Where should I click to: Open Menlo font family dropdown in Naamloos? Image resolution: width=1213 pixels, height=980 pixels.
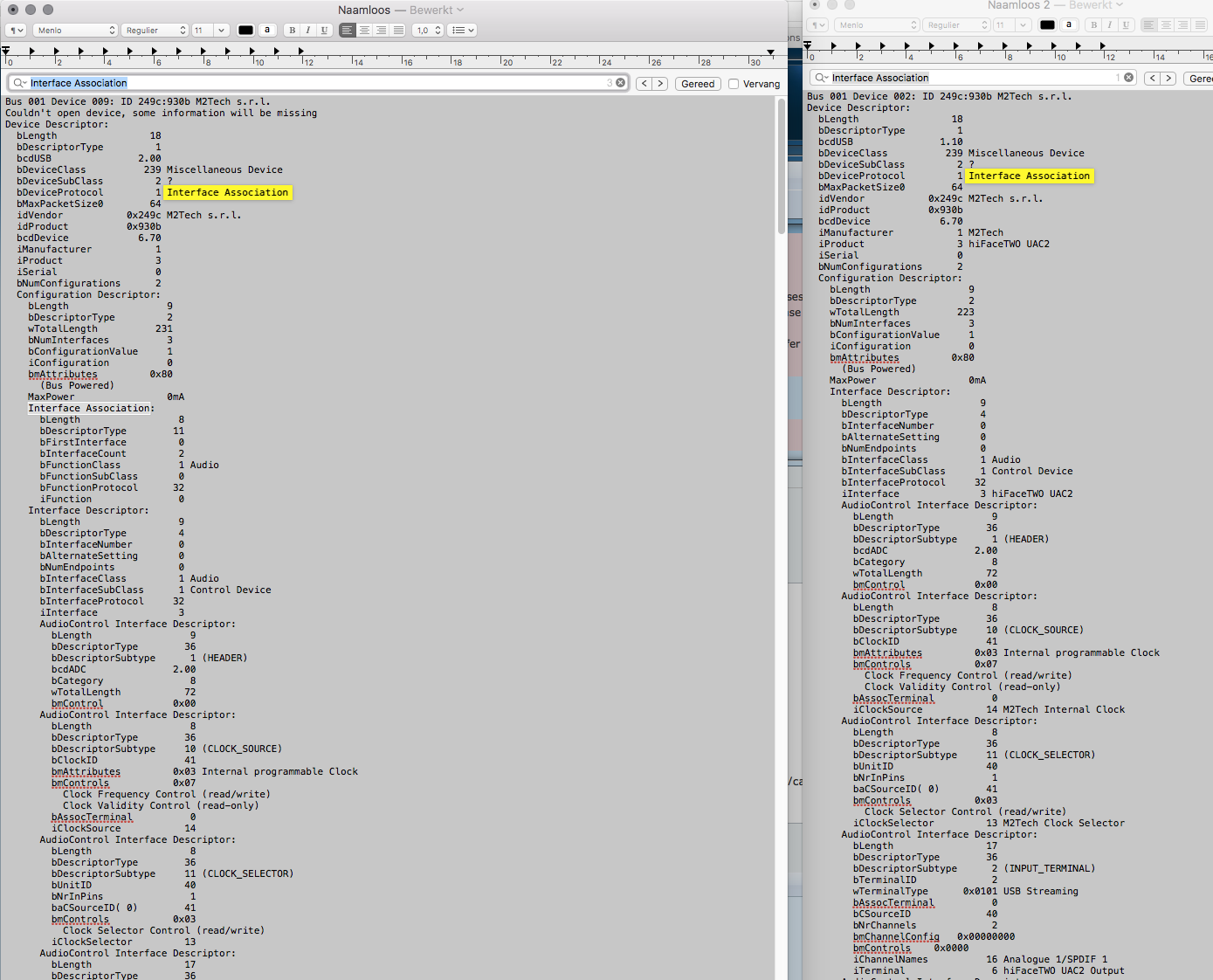point(75,30)
